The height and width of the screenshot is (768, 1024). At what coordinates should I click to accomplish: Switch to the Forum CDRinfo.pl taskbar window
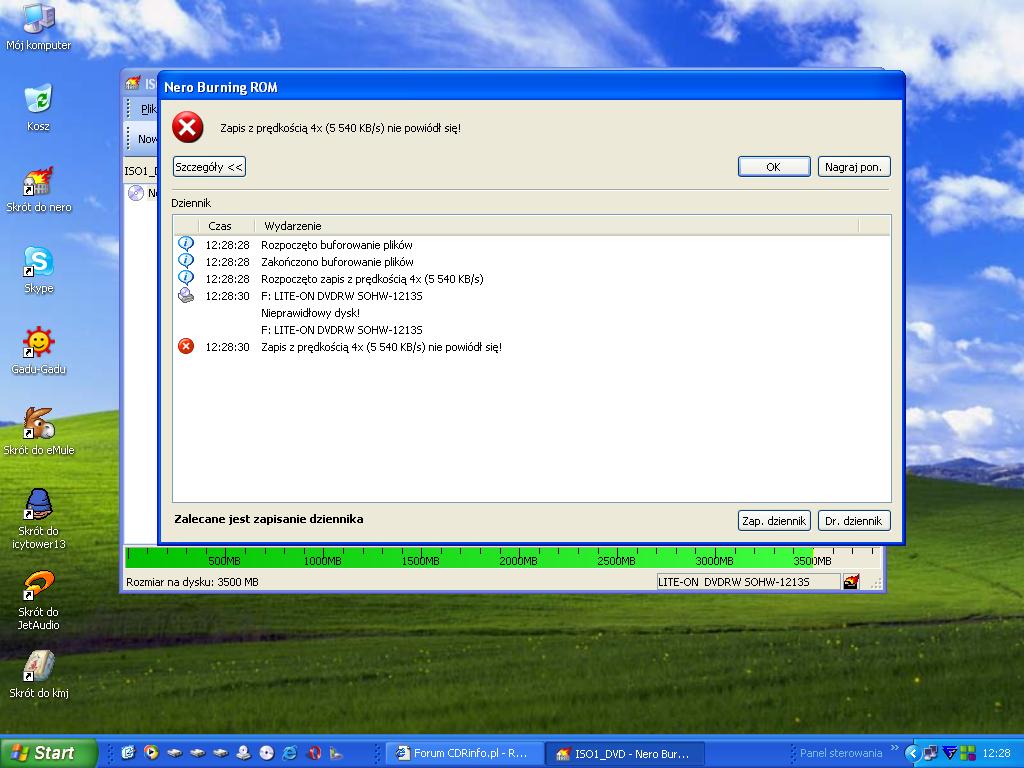tap(466, 753)
